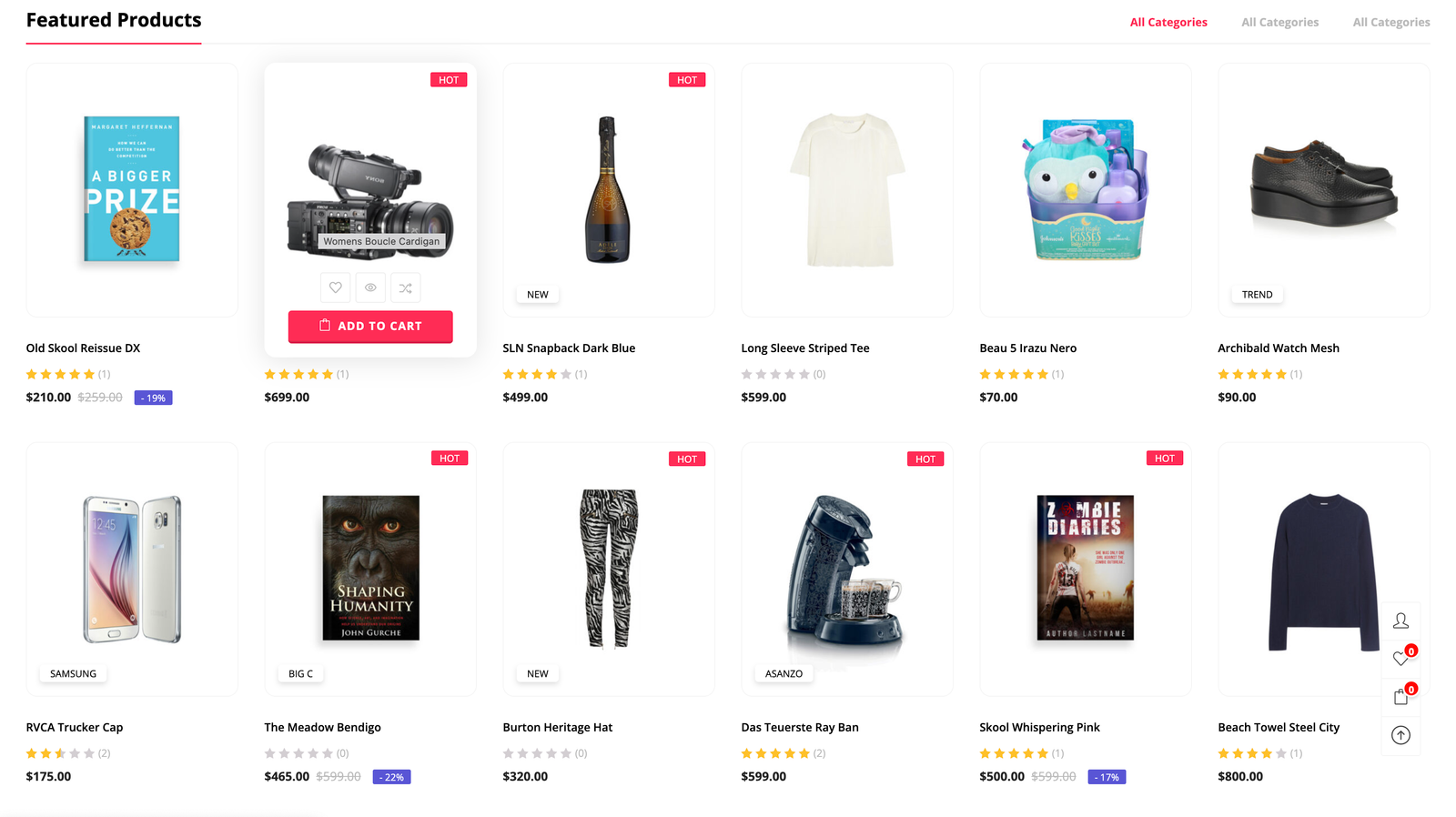Screen dimensions: 1456x817
Task: Click the compare shuffle icon
Action: [x=406, y=287]
